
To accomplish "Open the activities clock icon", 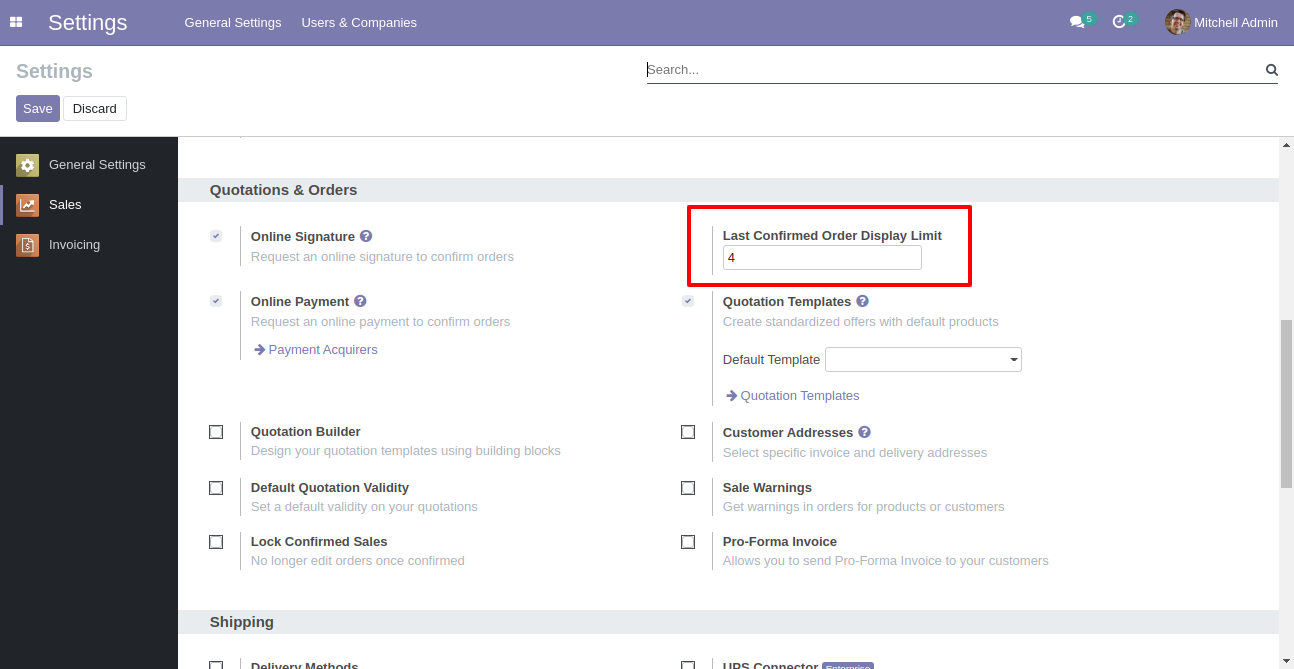I will (x=1119, y=22).
